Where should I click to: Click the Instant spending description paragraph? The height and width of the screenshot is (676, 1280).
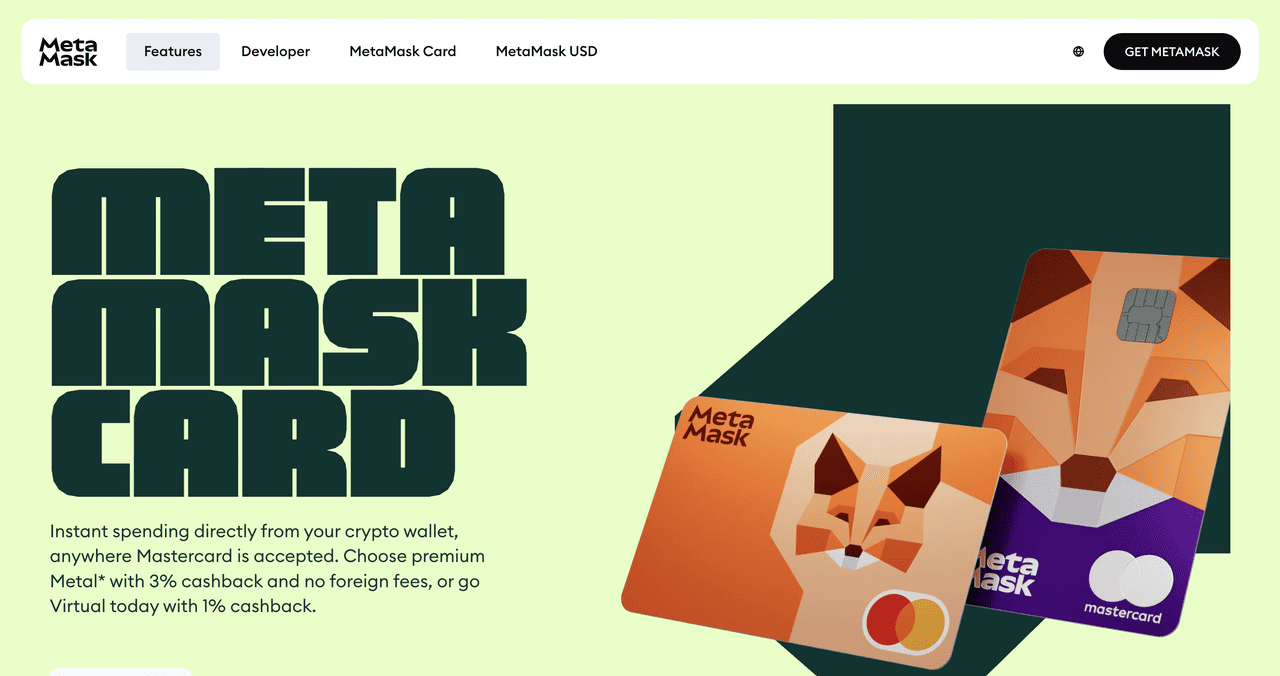(268, 568)
